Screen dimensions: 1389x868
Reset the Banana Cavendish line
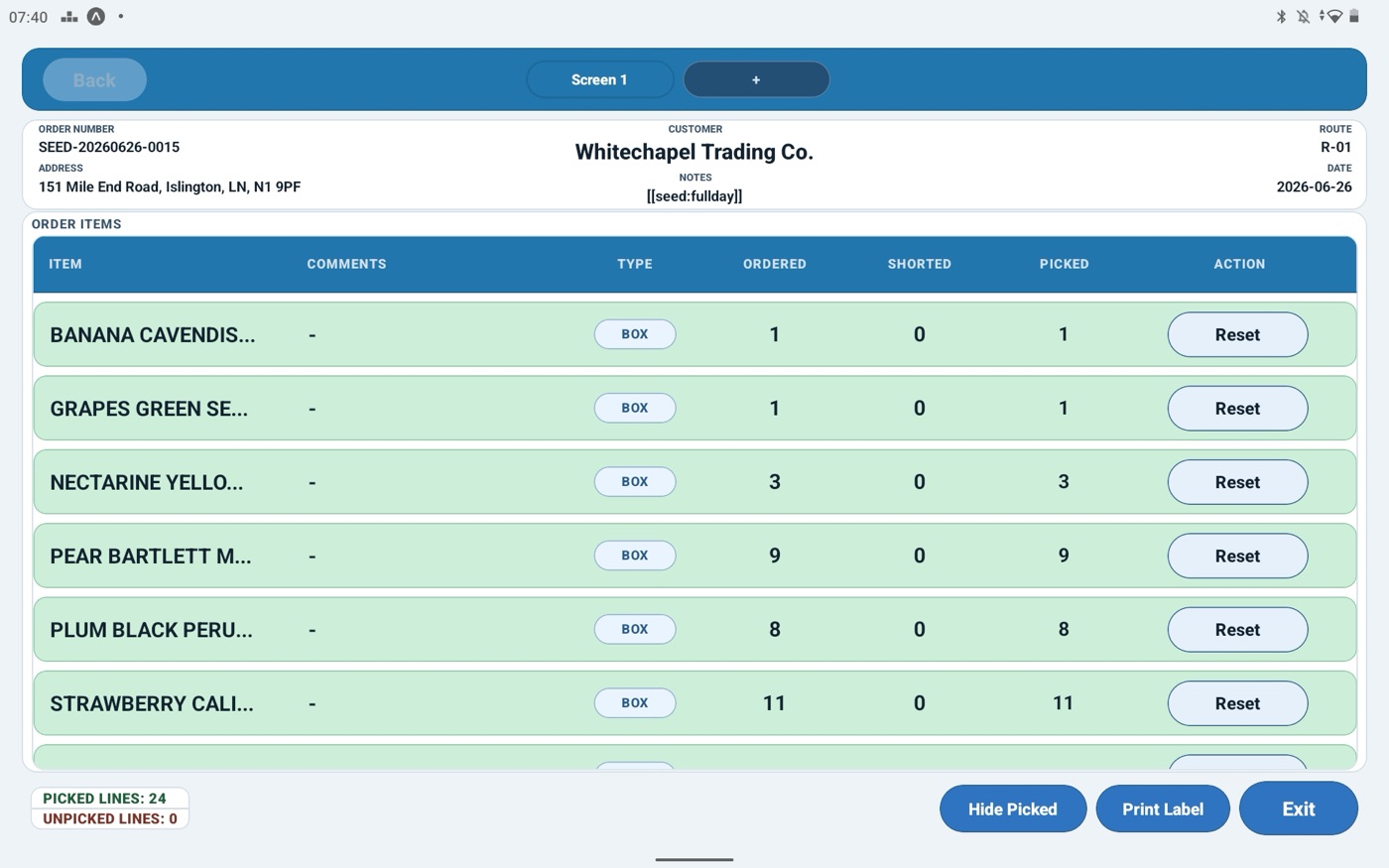click(1237, 334)
